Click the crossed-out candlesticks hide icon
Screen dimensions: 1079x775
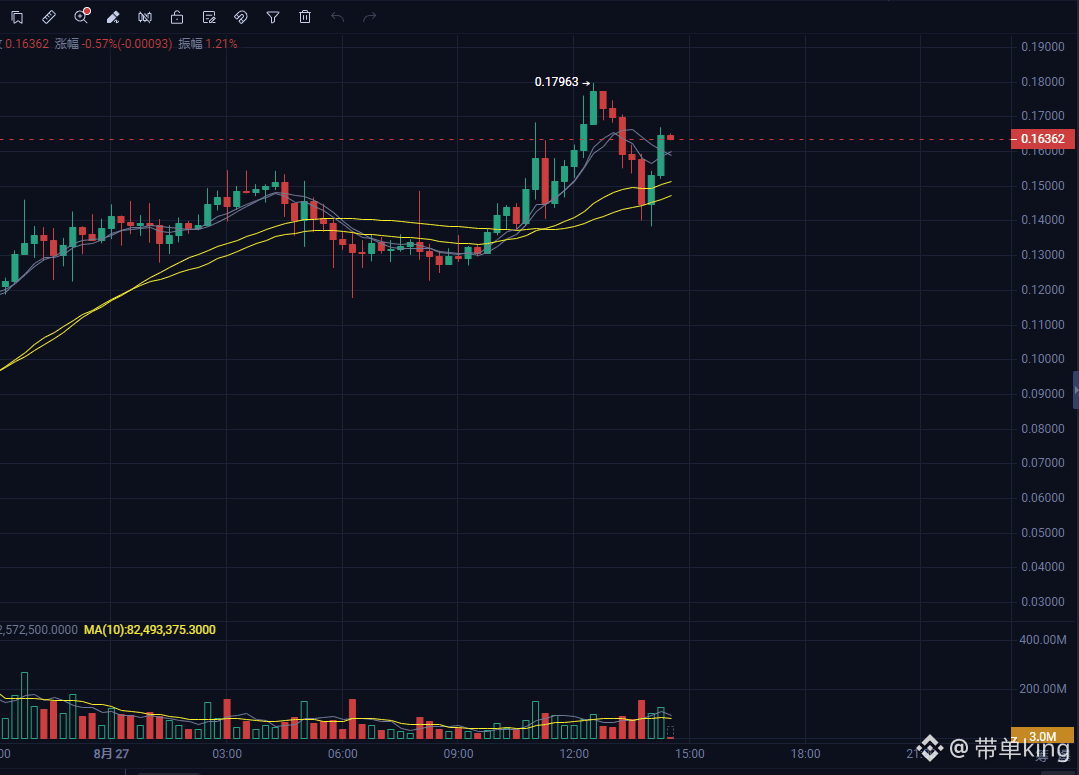tap(145, 17)
